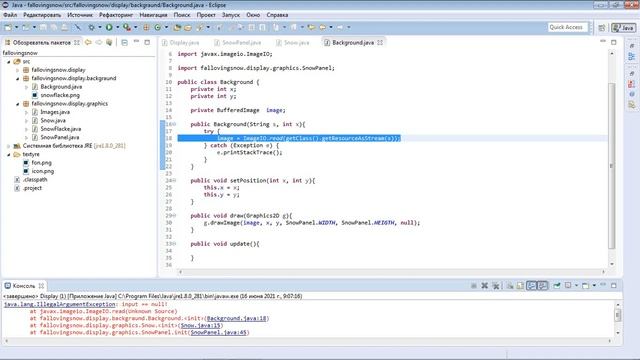Viewport: 640px width, 360px height.
Task: Click the Save All toolbar icon
Action: point(53,27)
